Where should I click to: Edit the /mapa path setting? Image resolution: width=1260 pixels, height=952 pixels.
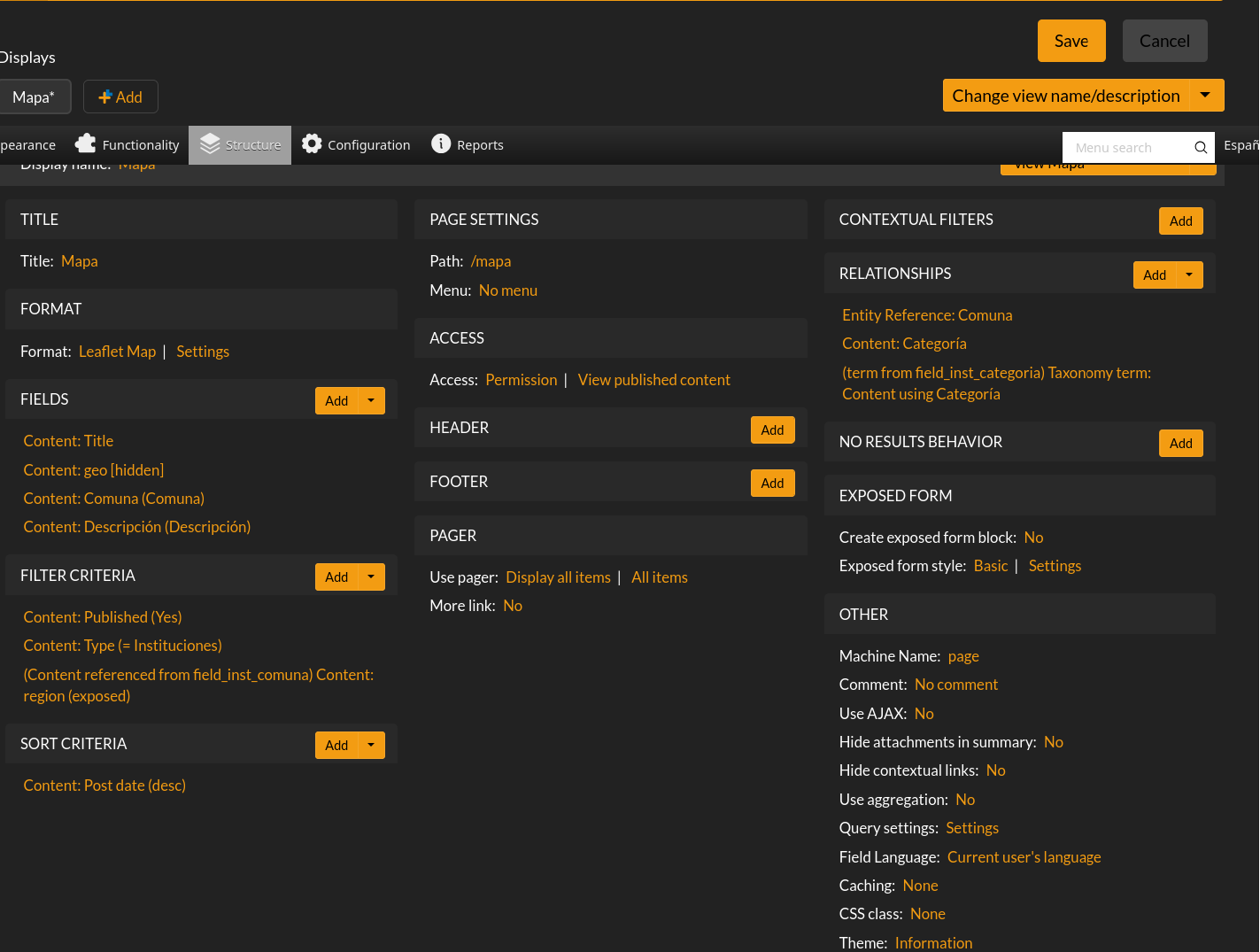click(x=491, y=261)
